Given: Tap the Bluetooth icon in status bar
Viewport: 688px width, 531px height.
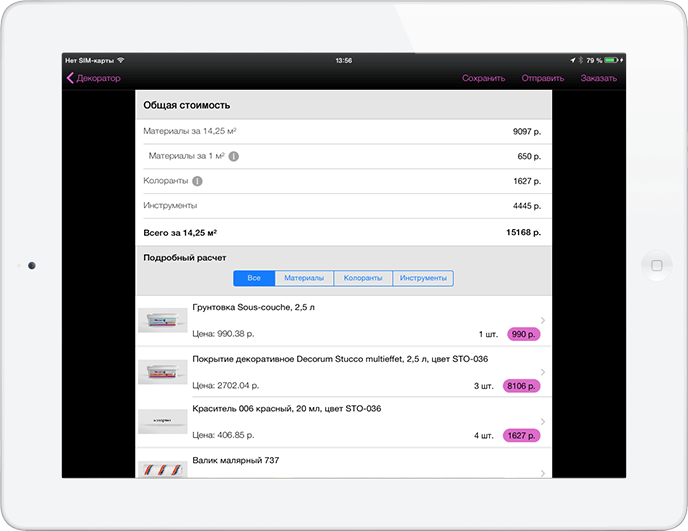Looking at the screenshot, I should (579, 61).
